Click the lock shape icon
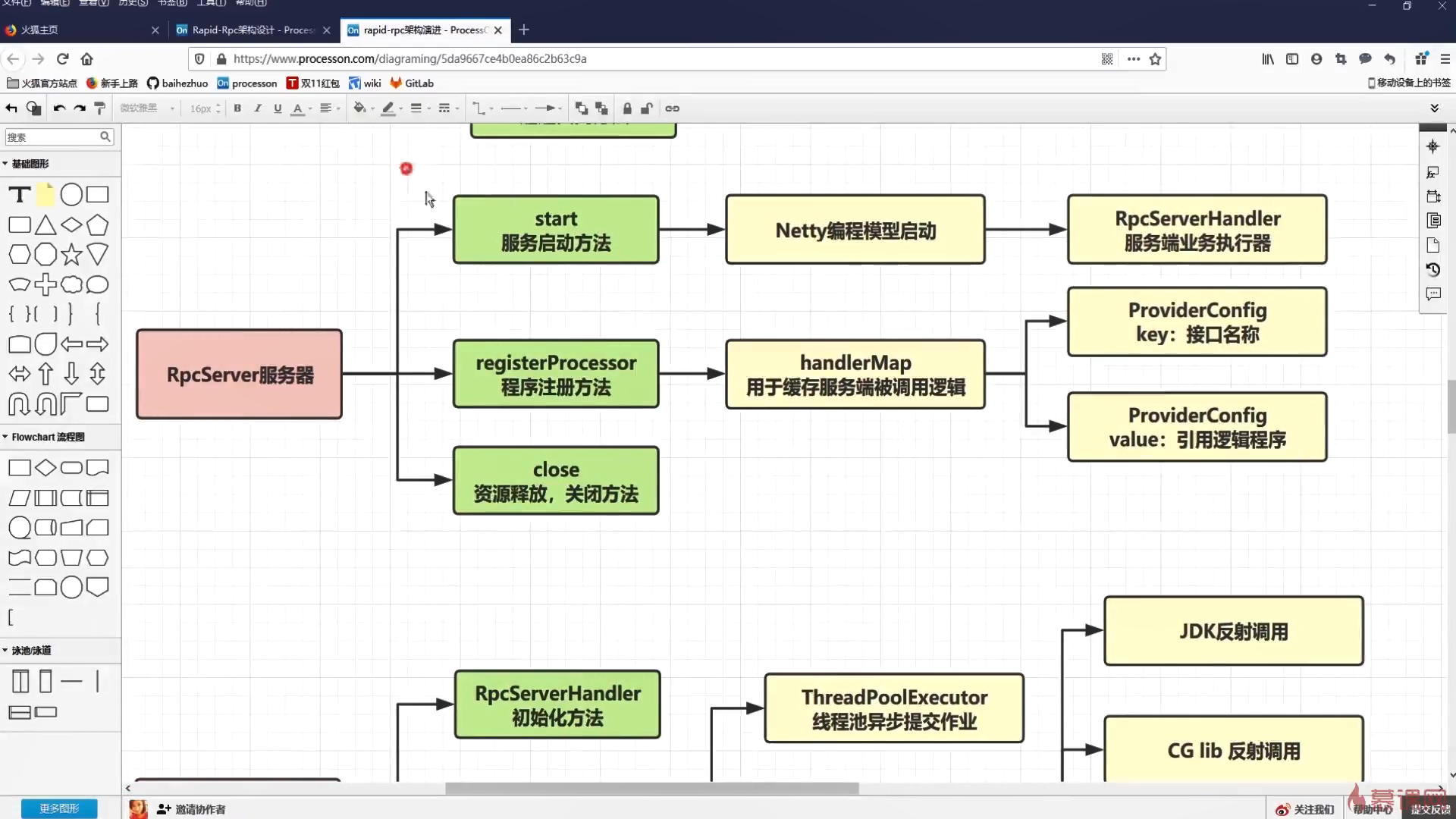 click(627, 108)
